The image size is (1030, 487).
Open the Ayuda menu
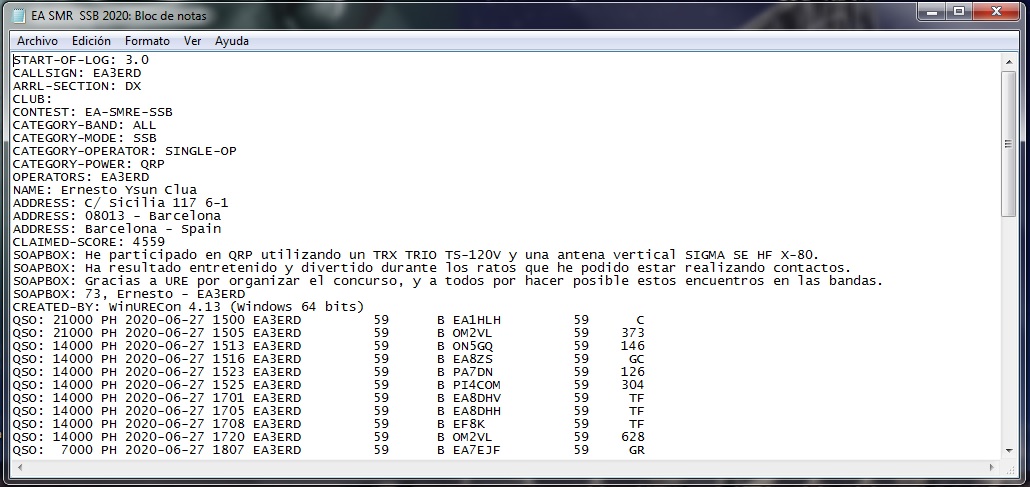coord(232,41)
